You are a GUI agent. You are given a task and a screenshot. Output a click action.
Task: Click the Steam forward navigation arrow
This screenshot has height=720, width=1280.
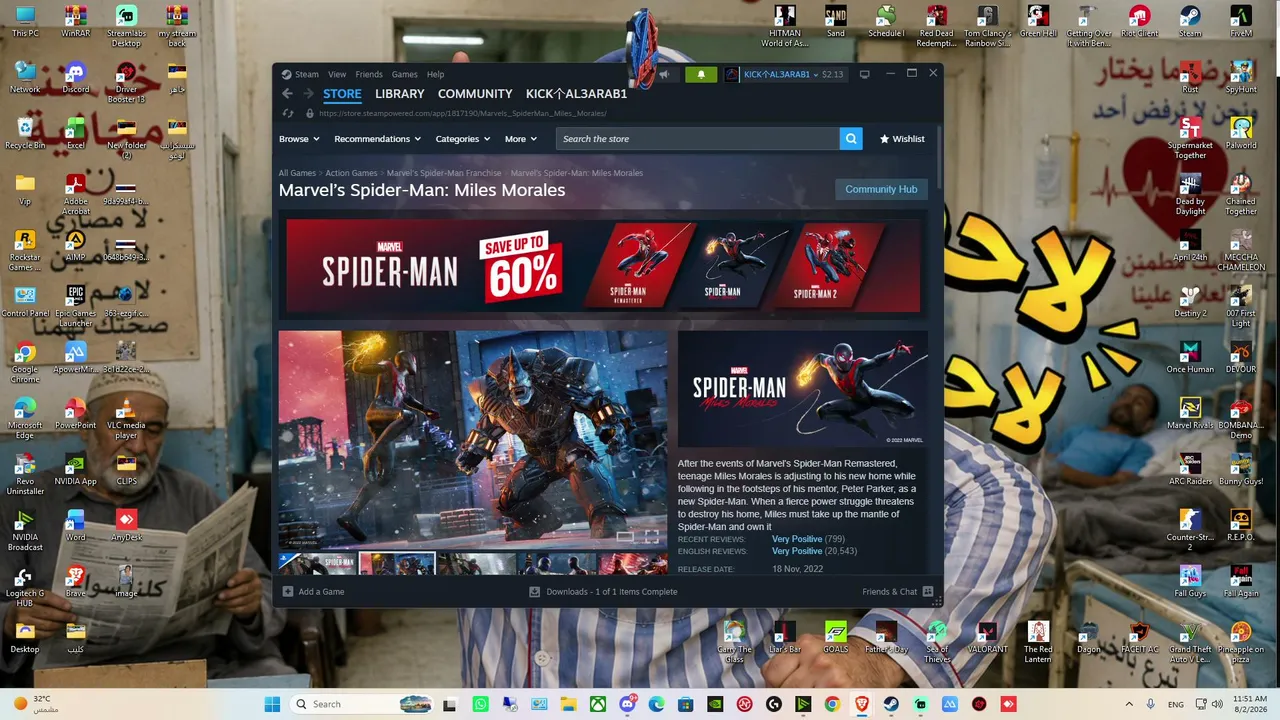click(x=307, y=94)
